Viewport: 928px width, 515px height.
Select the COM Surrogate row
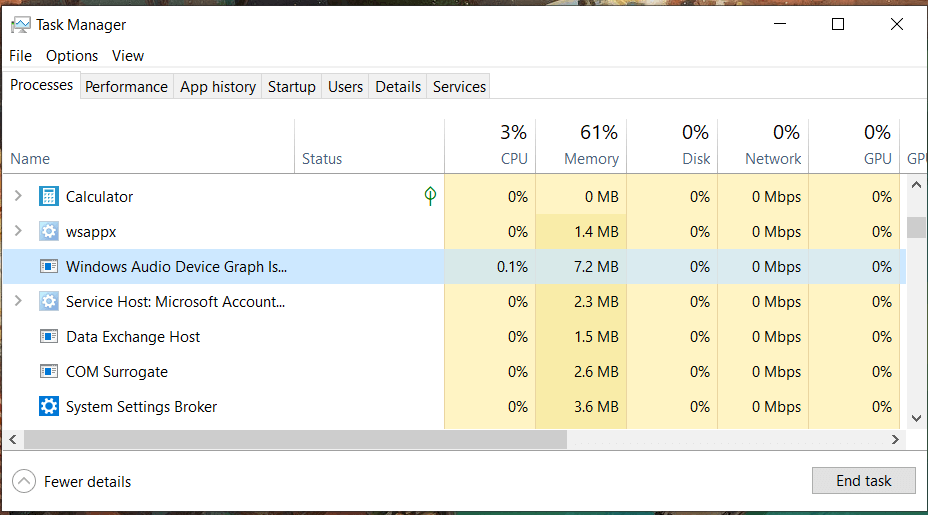455,371
